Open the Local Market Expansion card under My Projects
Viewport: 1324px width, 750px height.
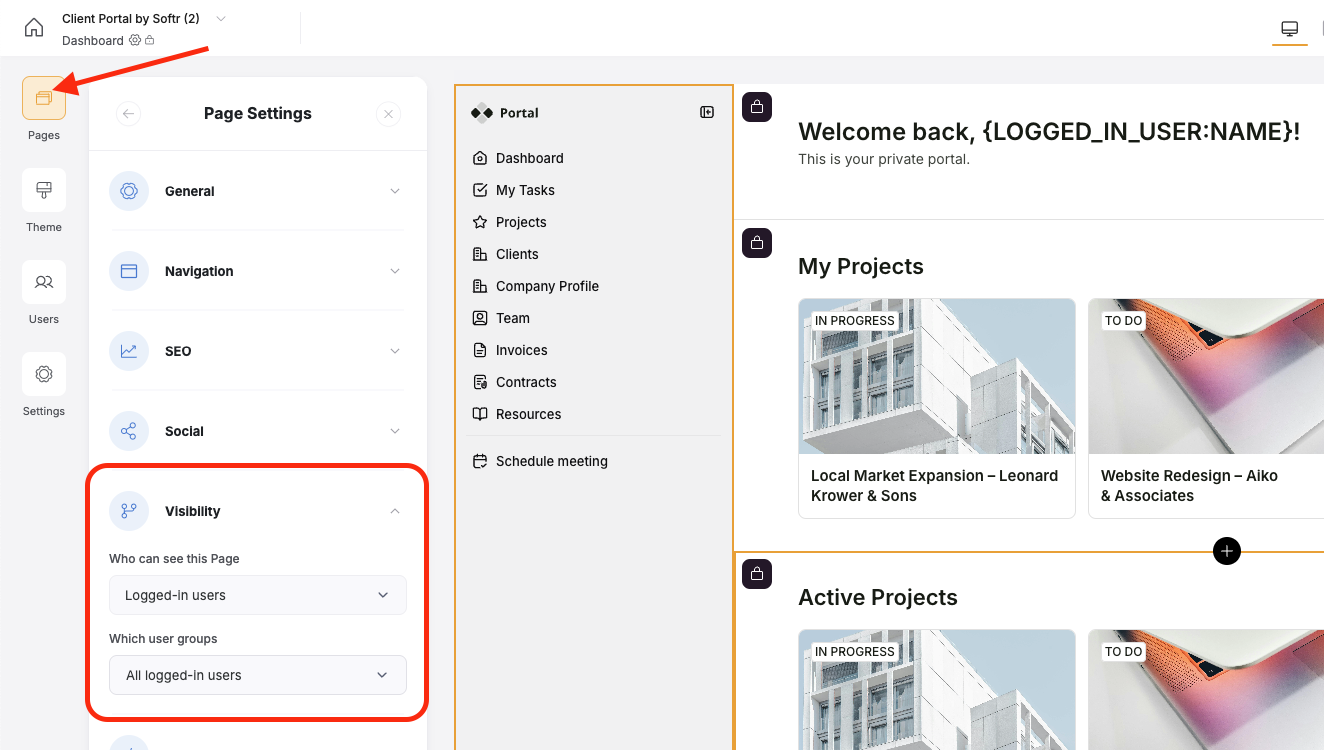point(937,408)
